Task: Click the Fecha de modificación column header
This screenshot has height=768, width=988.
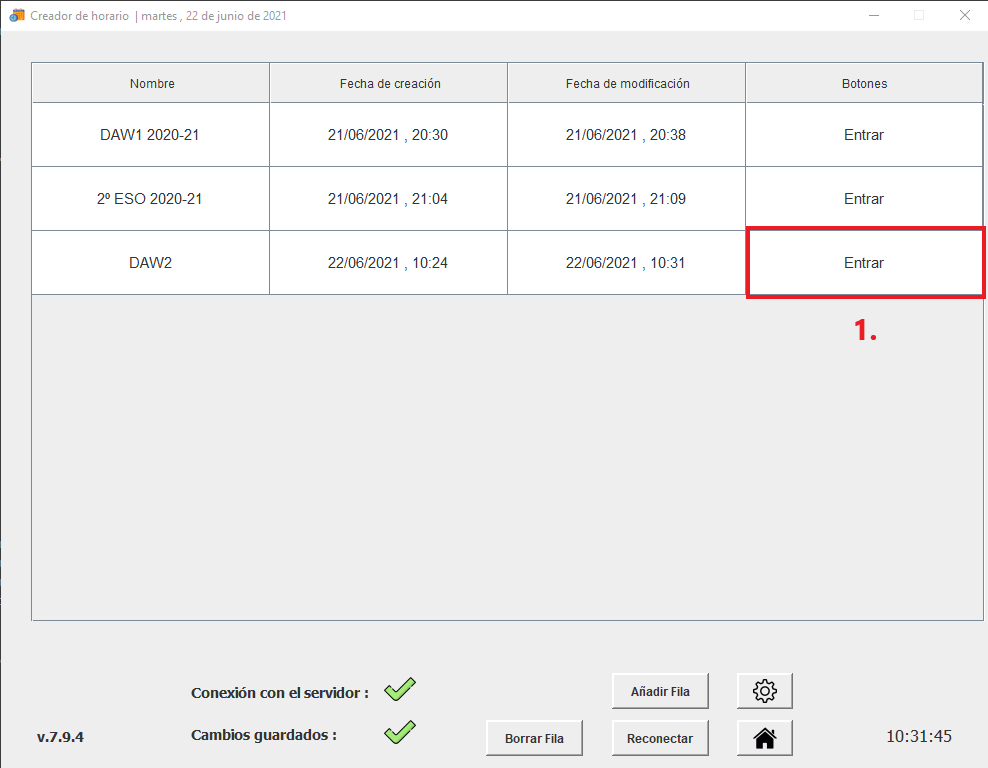Action: pos(627,83)
